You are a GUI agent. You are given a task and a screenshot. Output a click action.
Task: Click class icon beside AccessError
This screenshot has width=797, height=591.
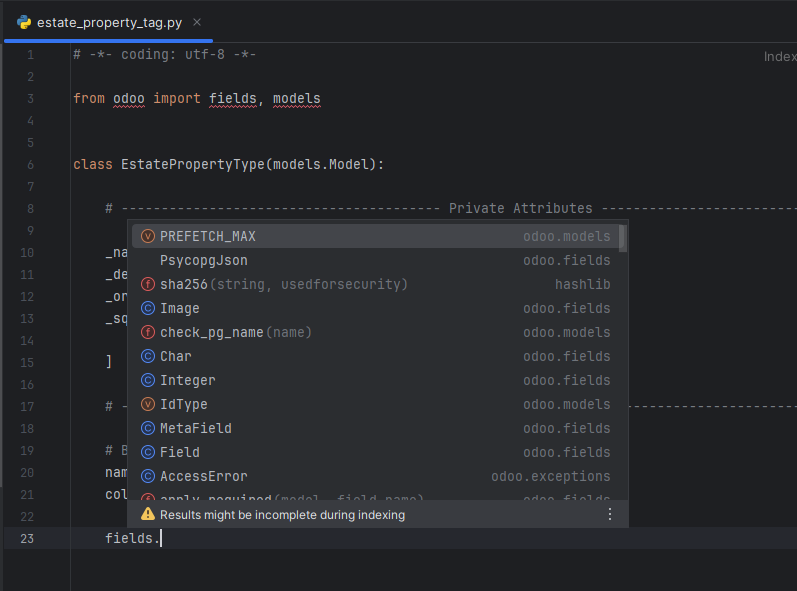click(x=147, y=476)
